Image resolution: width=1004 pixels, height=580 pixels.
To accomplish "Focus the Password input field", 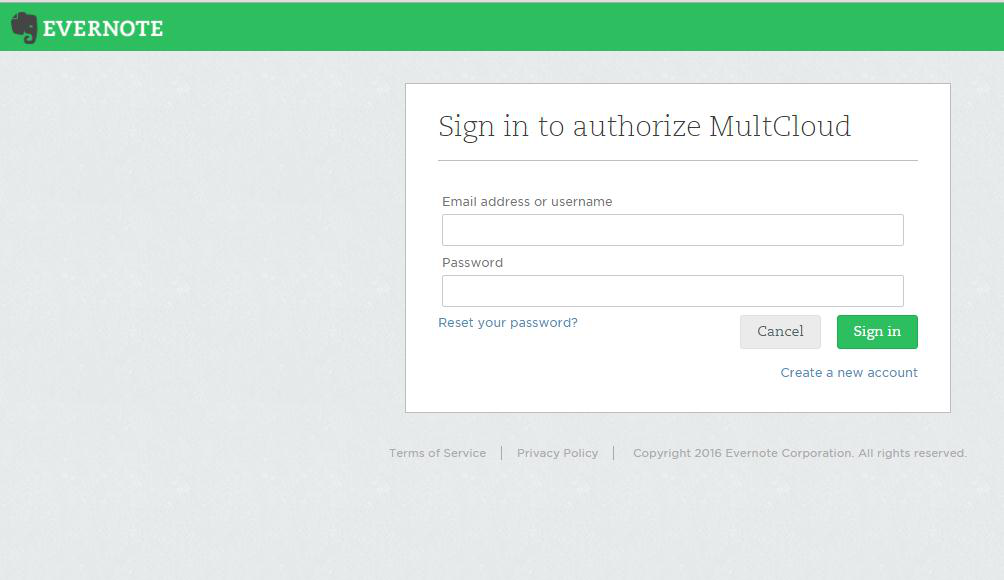I will (672, 291).
